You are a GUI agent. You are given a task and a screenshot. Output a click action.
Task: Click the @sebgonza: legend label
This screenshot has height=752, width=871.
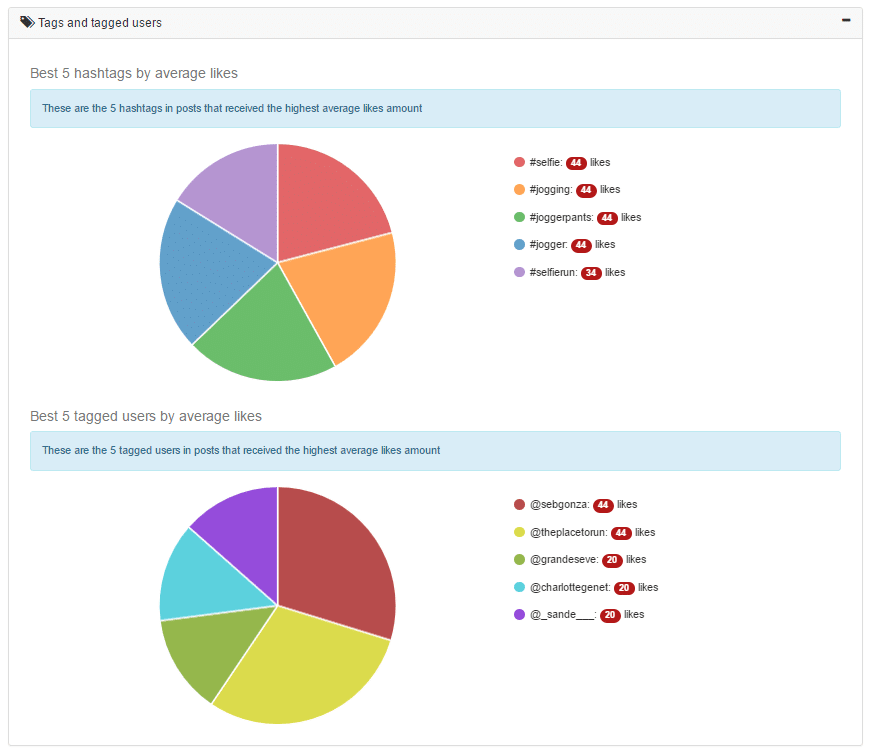[560, 504]
